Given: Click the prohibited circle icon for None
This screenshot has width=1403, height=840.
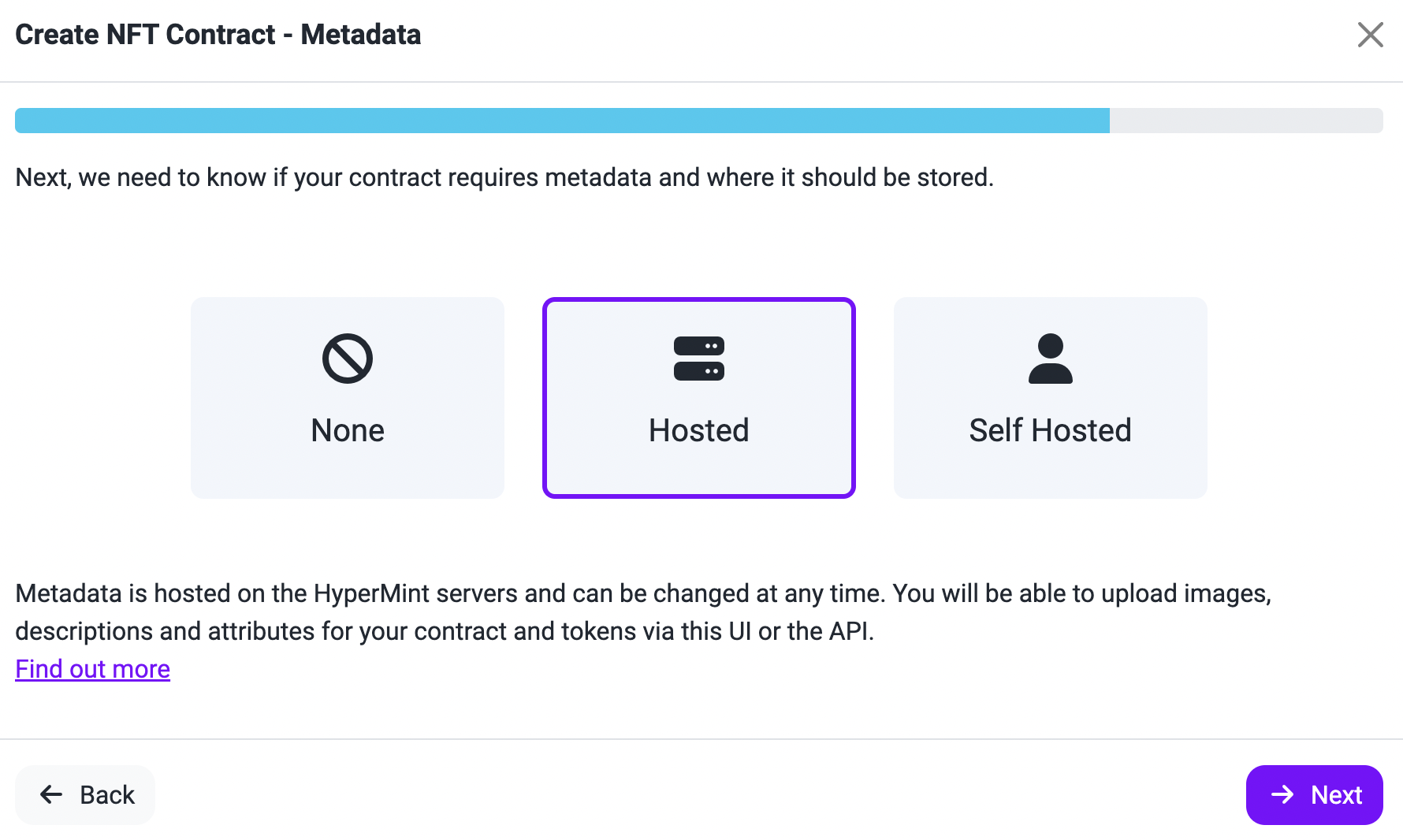Looking at the screenshot, I should click(x=348, y=359).
